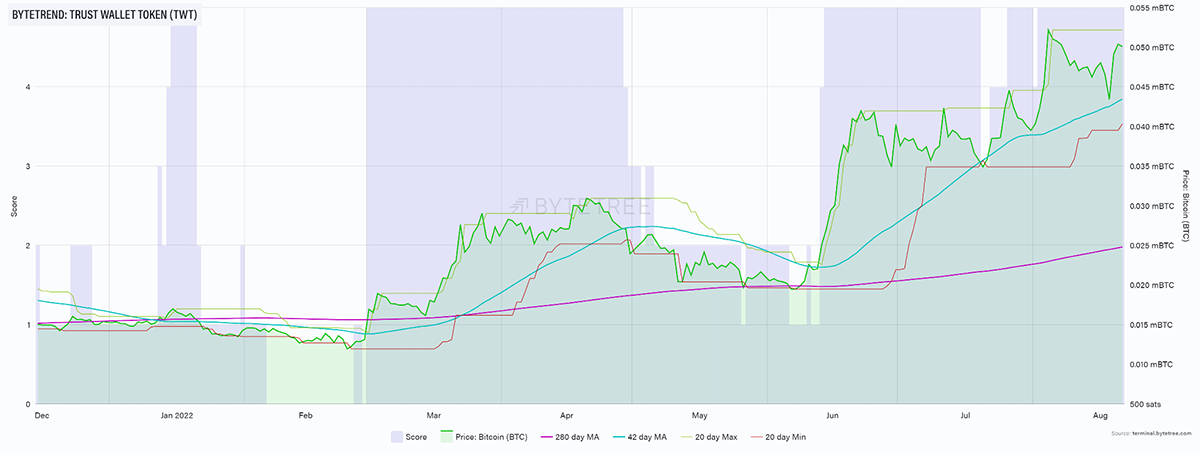Click the 0.030 mBTC price axis label
The height and width of the screenshot is (455, 1200).
(1150, 206)
